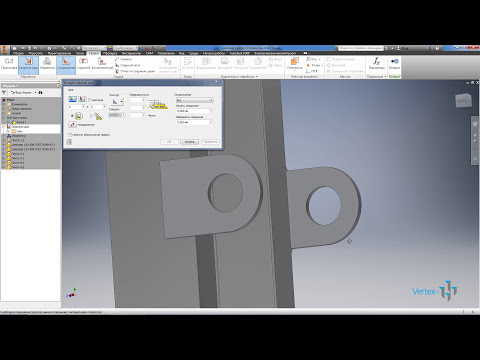Click the Return (Возврат) ribbon button

click(394, 63)
